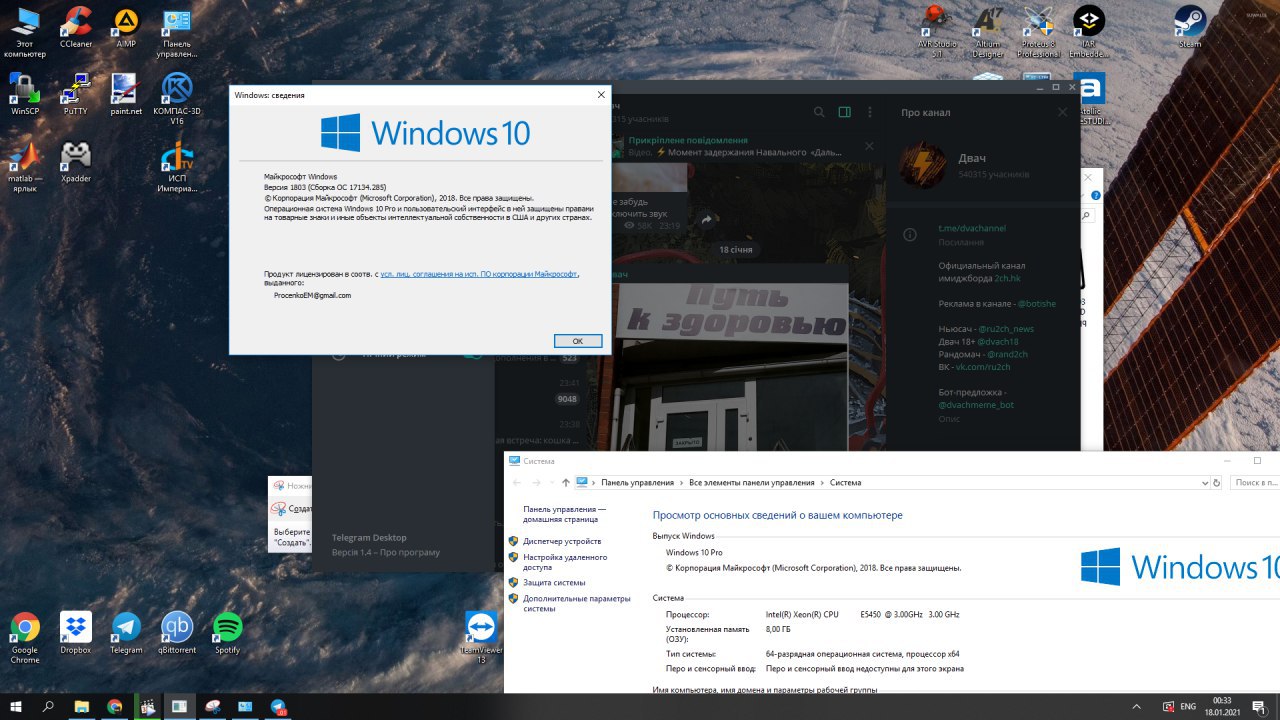1280x720 pixels.
Task: Click the forward arrow on Telegram video post
Action: (706, 219)
